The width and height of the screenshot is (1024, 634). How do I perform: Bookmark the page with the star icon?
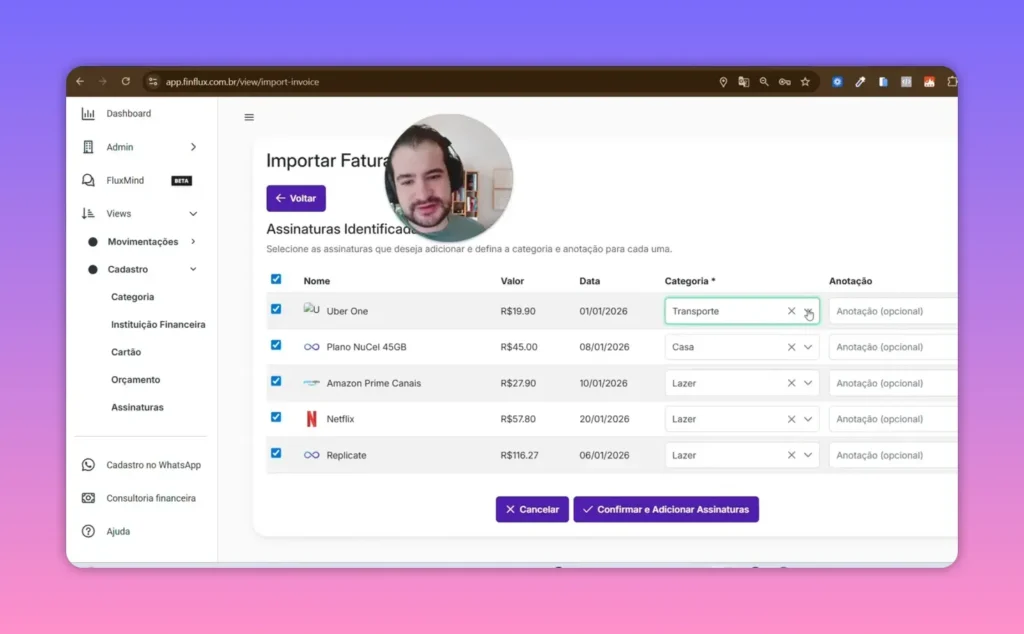[x=806, y=81]
